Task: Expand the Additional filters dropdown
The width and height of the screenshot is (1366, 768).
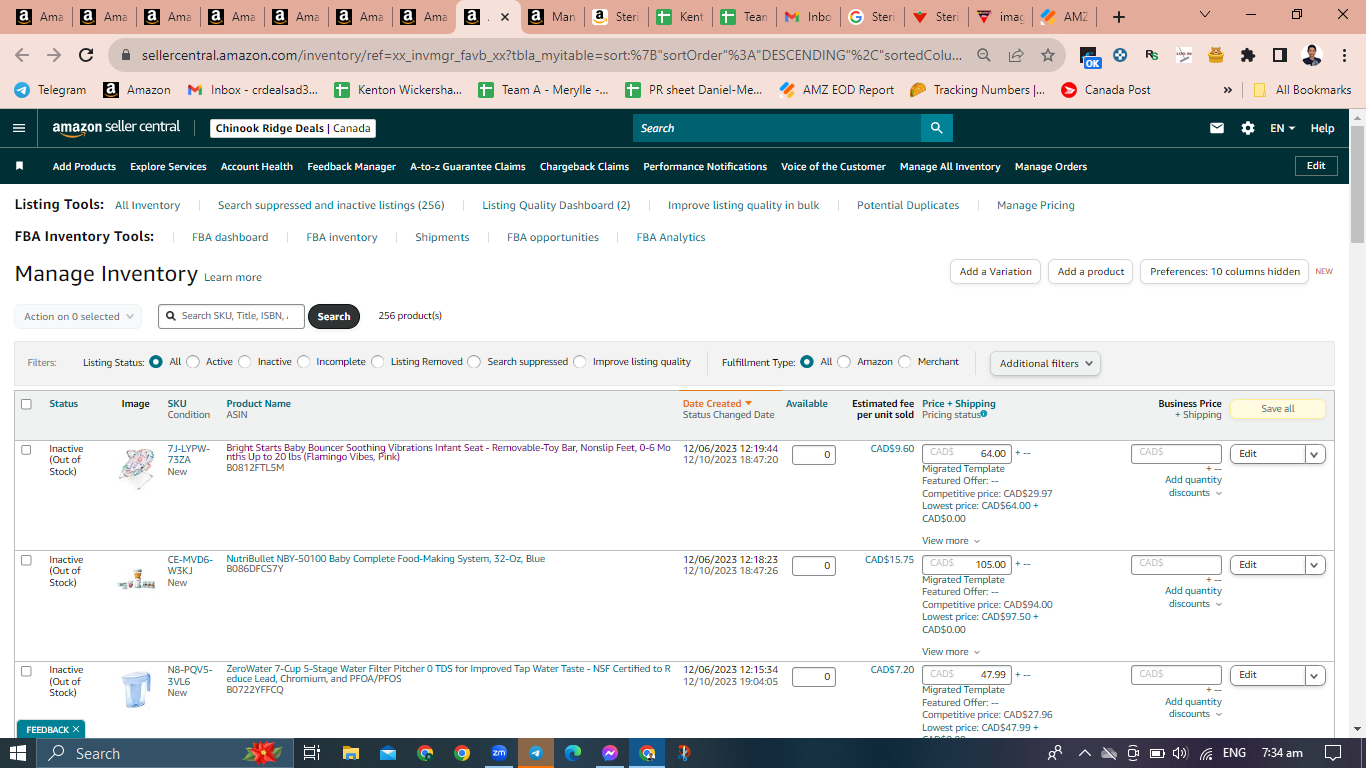Action: 1045,363
